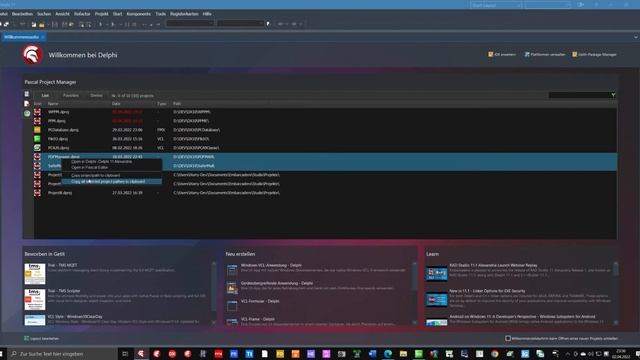Open New in 11.1 Linker Options article

(487, 291)
